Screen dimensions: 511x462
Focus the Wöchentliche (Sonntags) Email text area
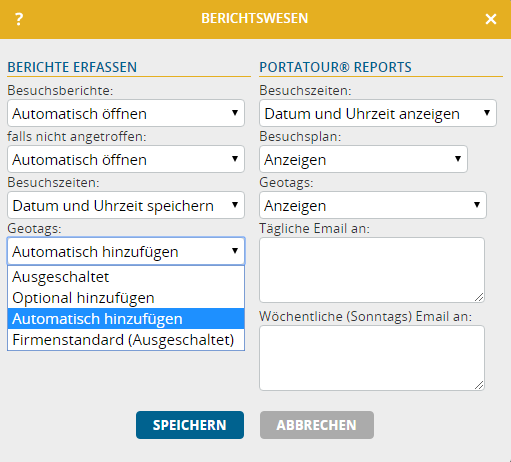(x=372, y=358)
